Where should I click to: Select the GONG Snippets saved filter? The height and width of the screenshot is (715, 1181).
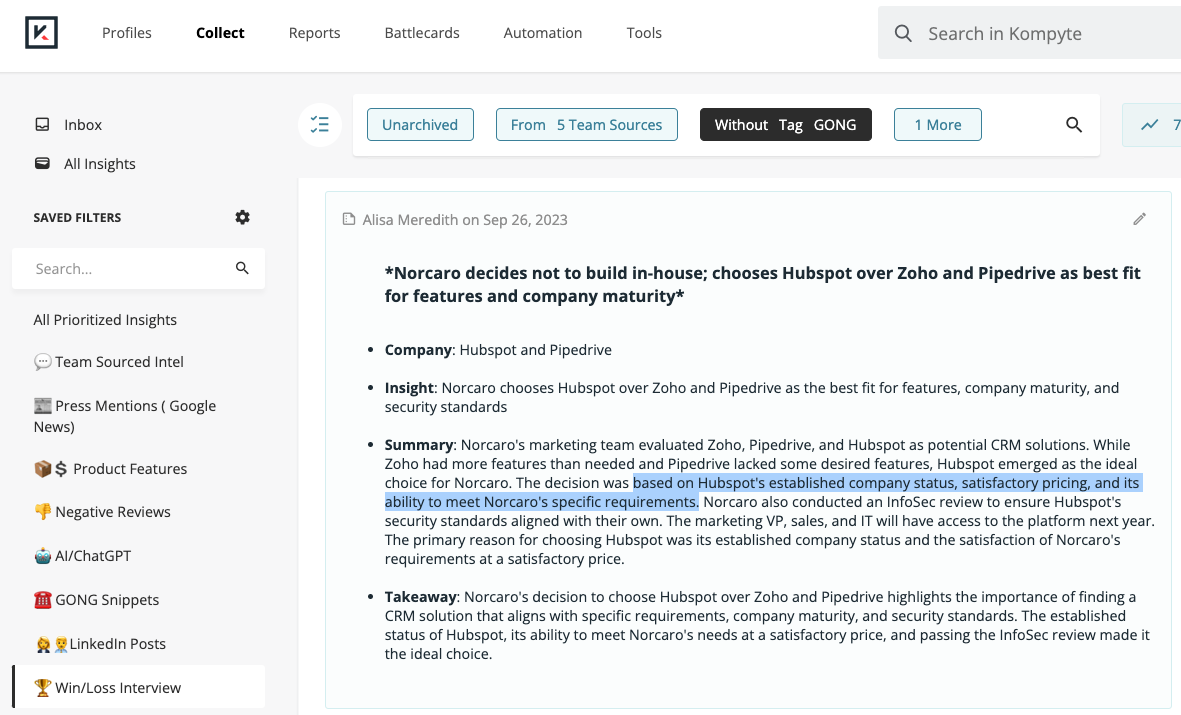pyautogui.click(x=107, y=600)
